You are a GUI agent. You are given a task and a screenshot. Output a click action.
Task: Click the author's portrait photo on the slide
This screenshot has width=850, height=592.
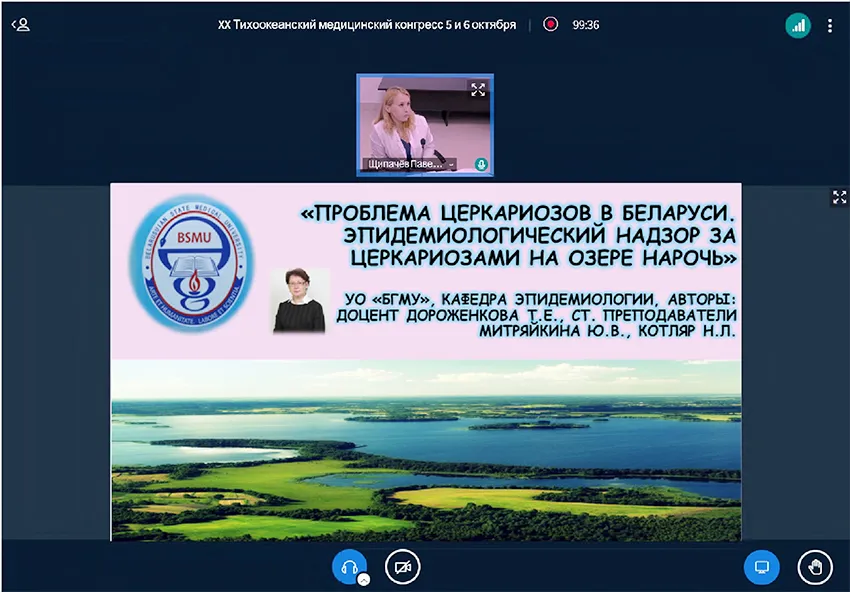point(300,300)
